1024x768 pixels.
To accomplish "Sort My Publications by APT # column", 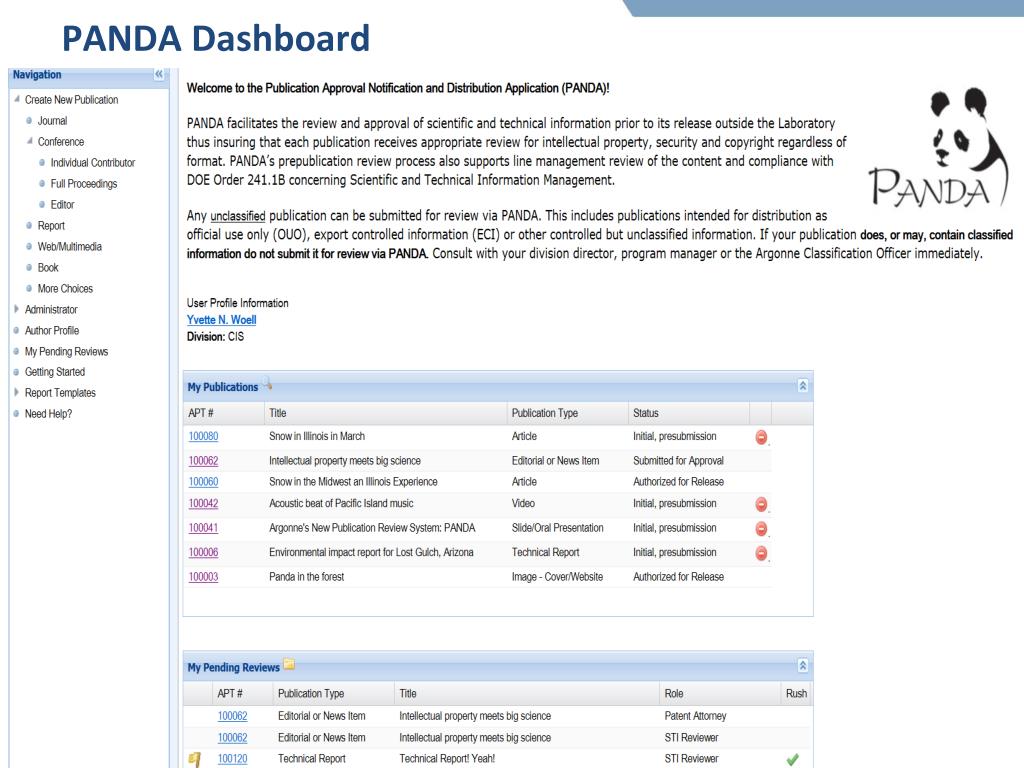I will [224, 413].
